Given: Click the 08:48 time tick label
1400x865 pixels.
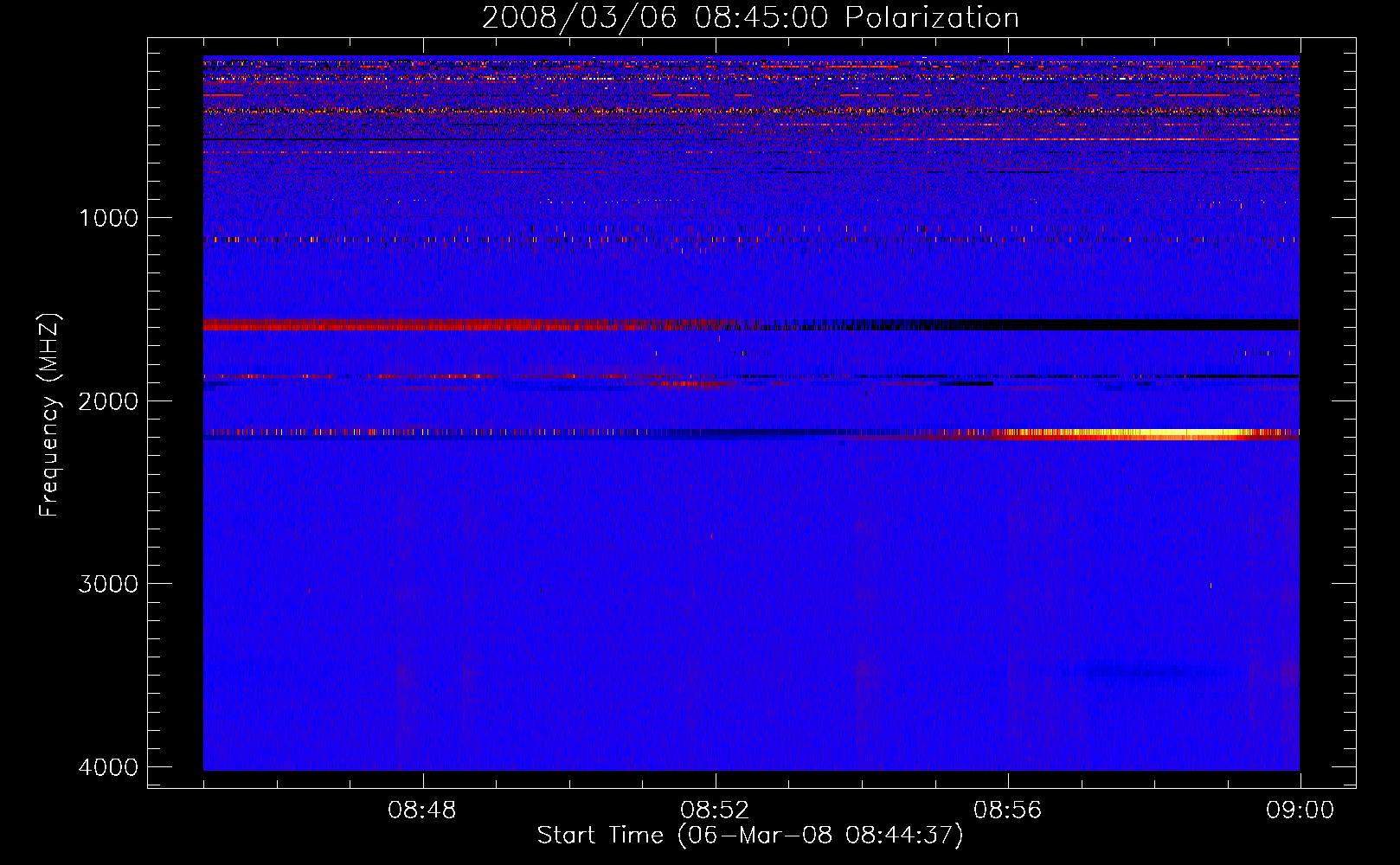Looking at the screenshot, I should (422, 811).
